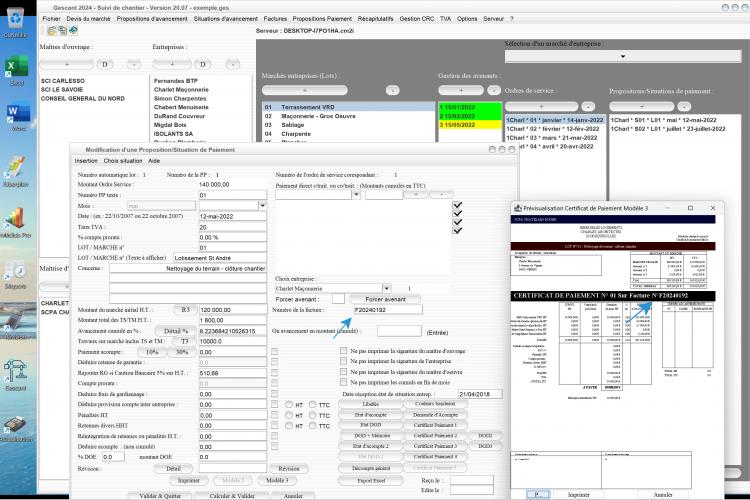Open the Gestion CRC menu

(417, 19)
